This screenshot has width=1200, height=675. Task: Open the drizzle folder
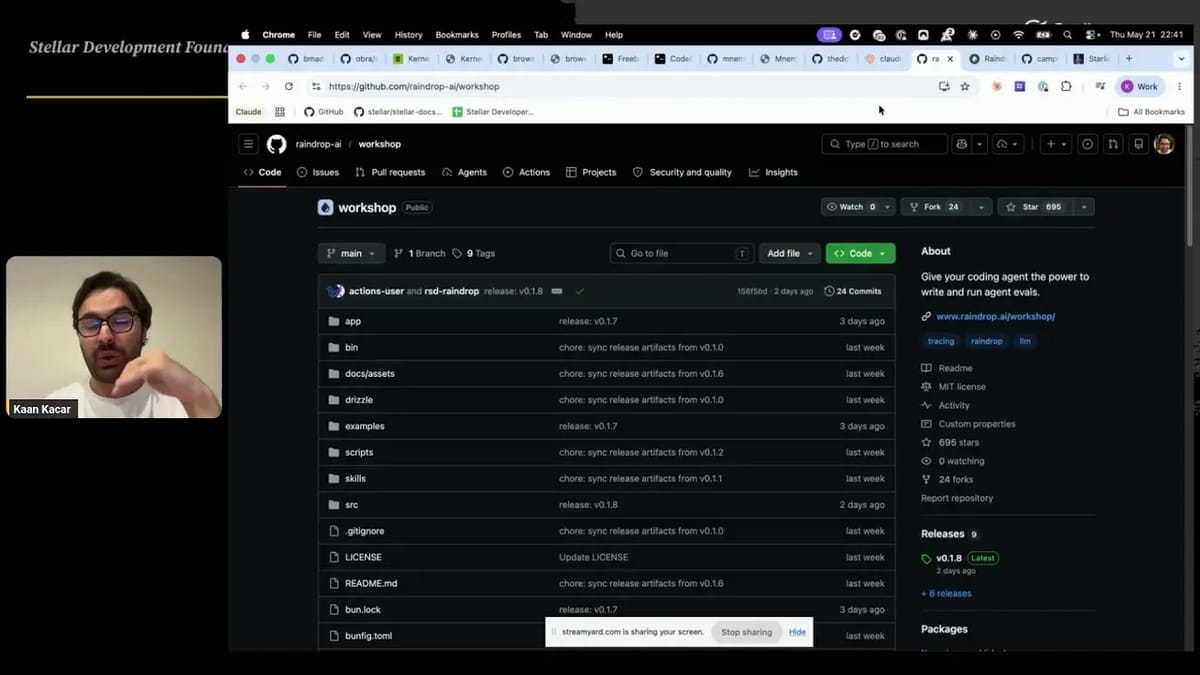coord(358,400)
